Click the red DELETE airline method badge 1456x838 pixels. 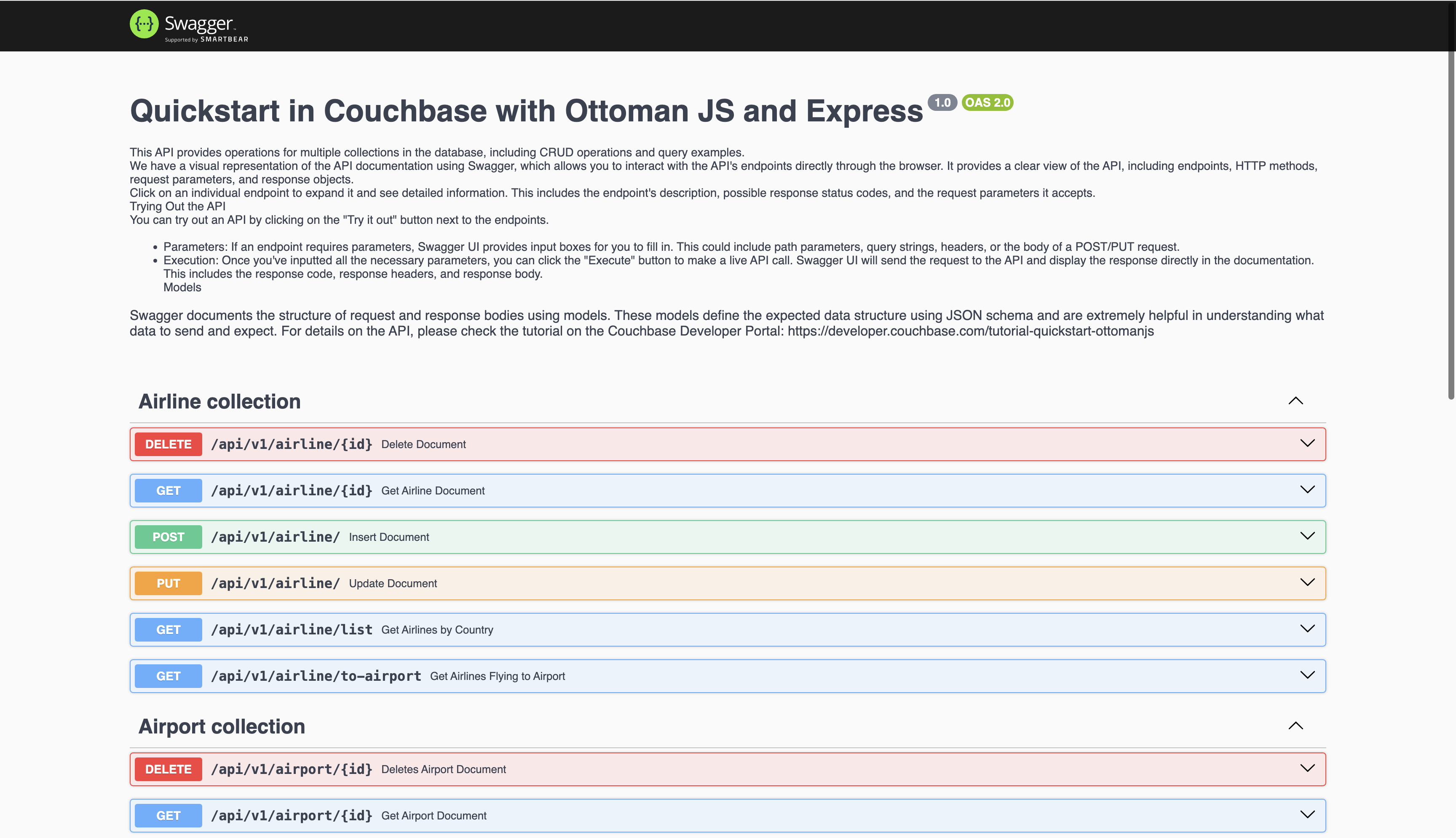pos(168,444)
